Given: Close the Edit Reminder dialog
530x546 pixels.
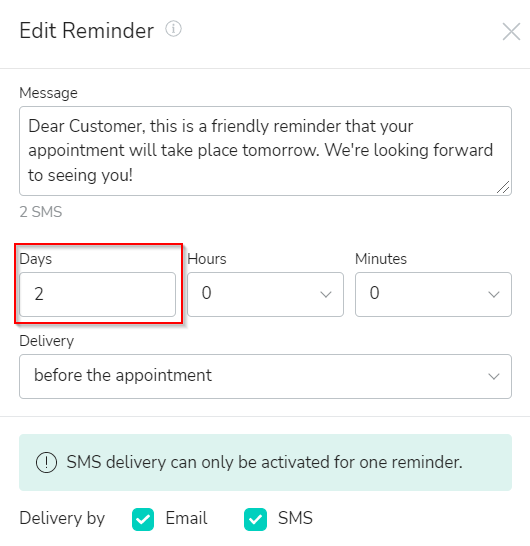Looking at the screenshot, I should click(511, 32).
